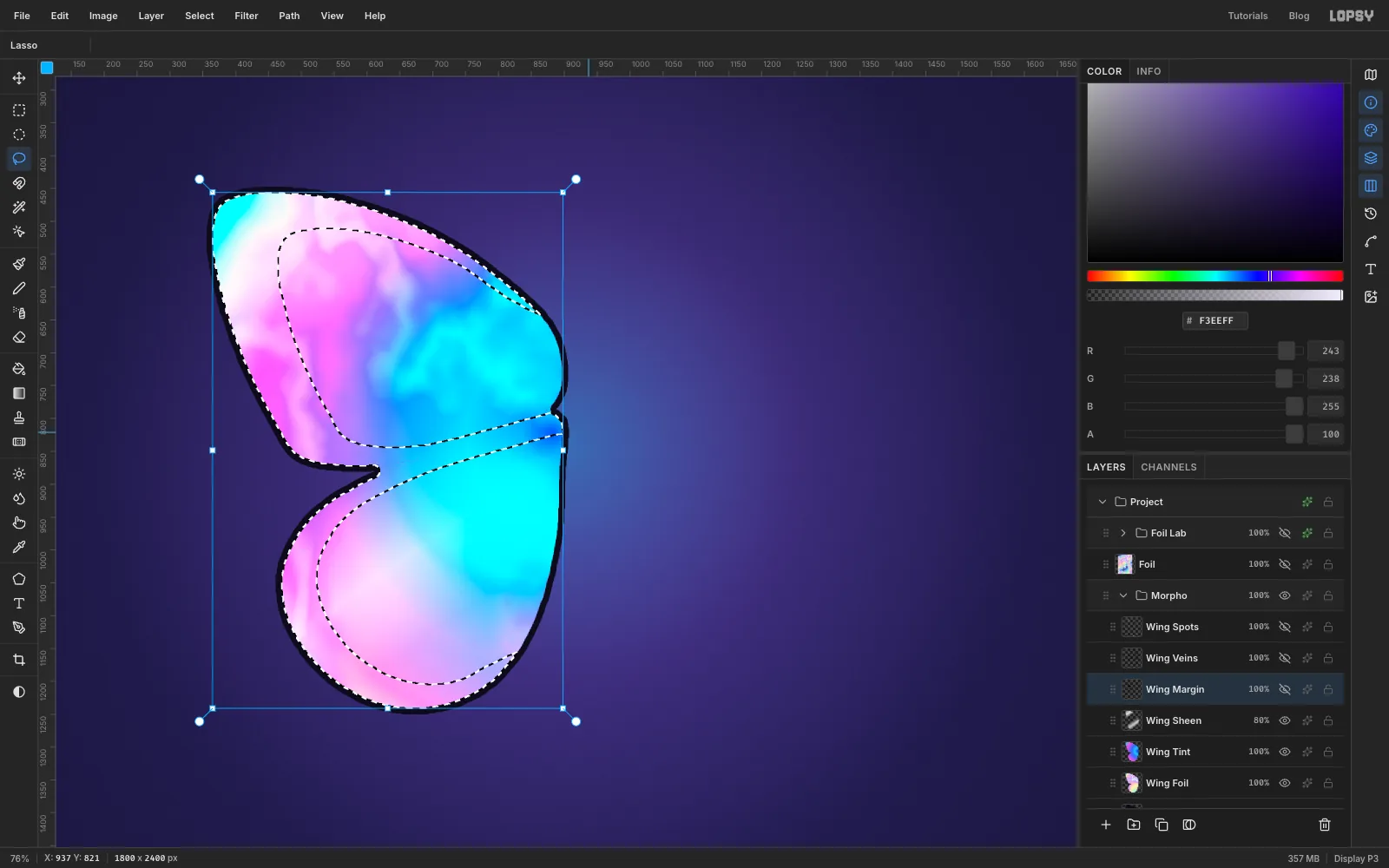Select the Magic Wand tool
Screen dimensions: 1389x868
coord(19,207)
